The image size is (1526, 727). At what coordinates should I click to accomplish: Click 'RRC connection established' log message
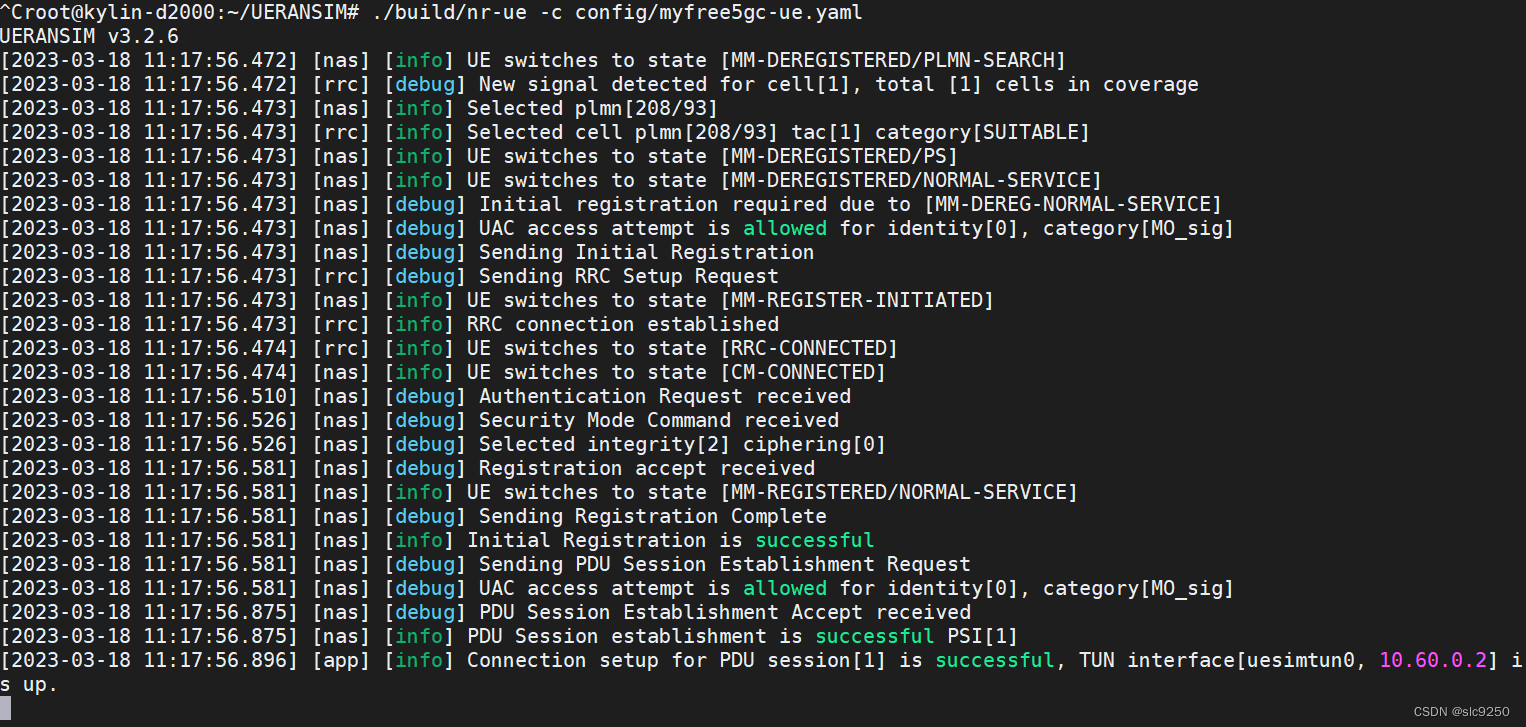[622, 324]
